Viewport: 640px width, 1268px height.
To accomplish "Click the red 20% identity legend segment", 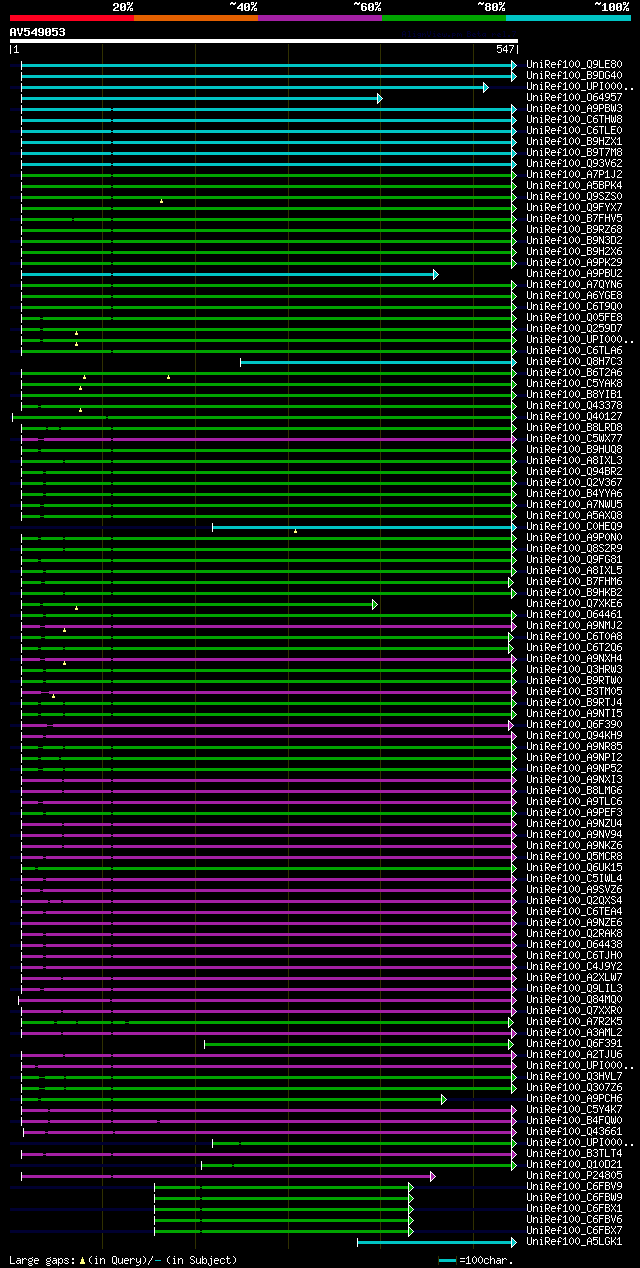I will pos(71,17).
